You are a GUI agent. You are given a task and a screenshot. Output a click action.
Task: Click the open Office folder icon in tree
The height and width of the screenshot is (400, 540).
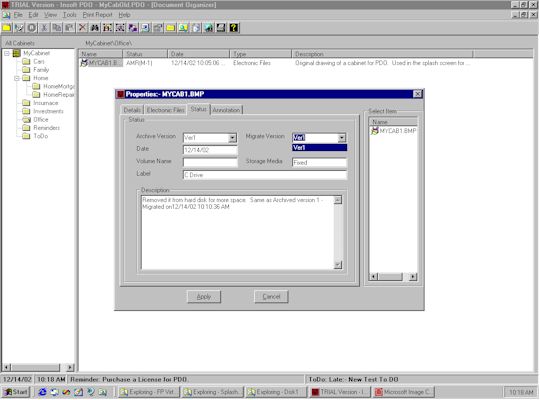coord(27,120)
